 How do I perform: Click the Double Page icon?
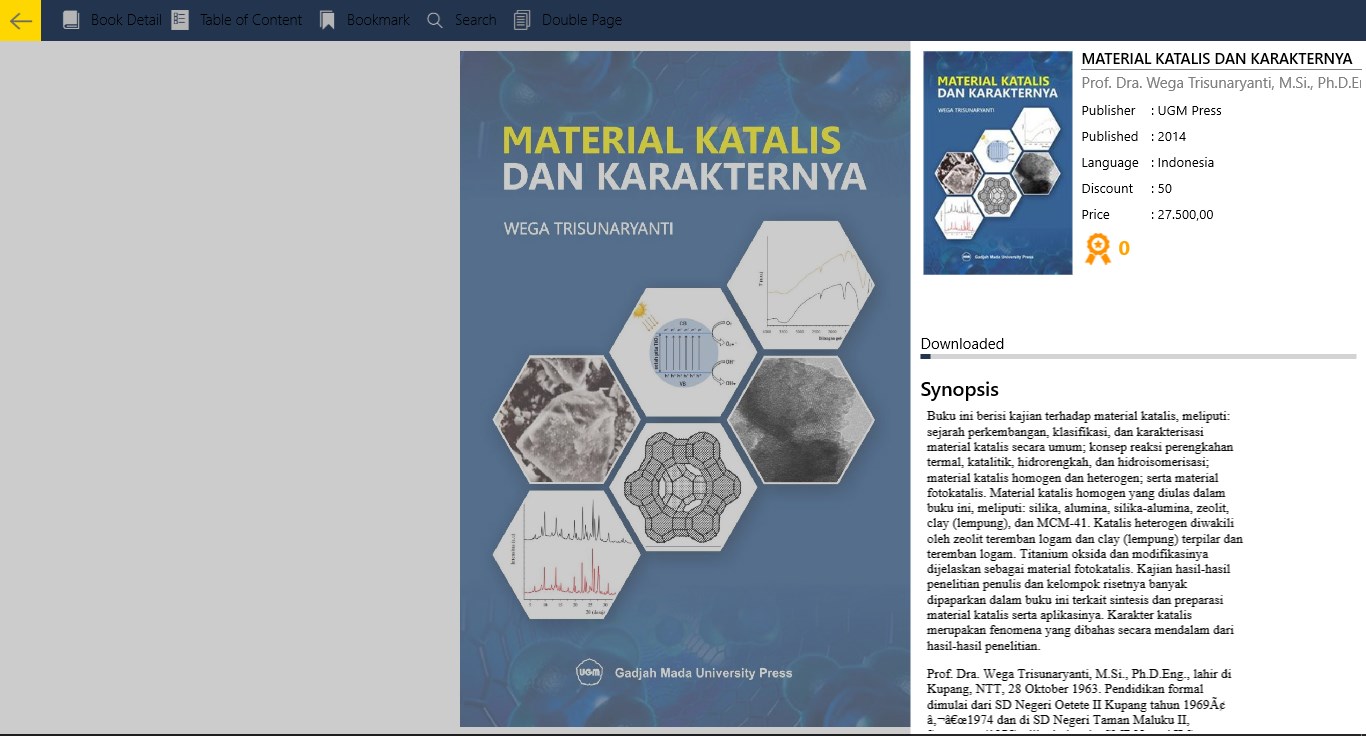pyautogui.click(x=522, y=20)
